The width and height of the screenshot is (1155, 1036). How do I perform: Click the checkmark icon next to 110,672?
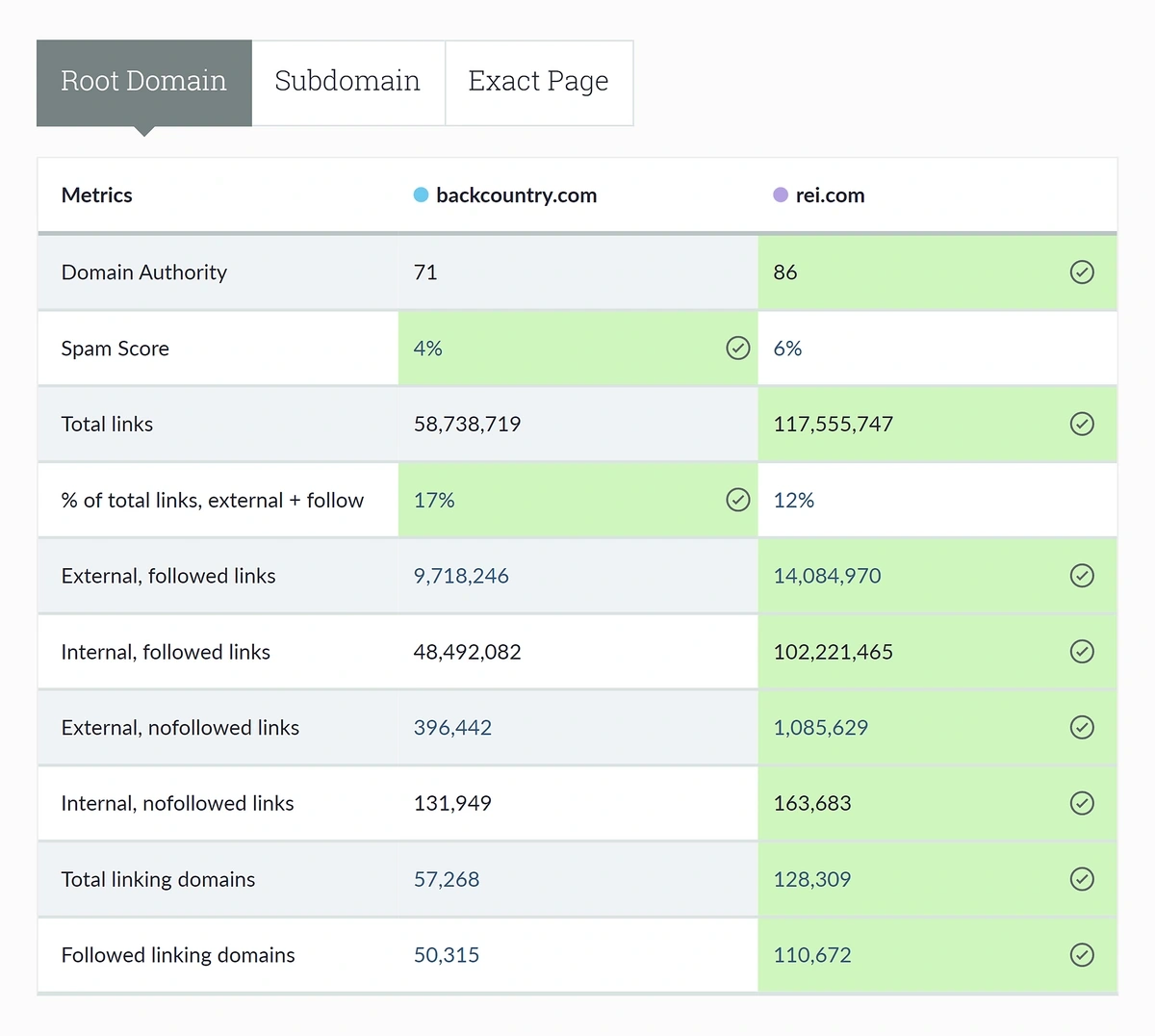1082,955
